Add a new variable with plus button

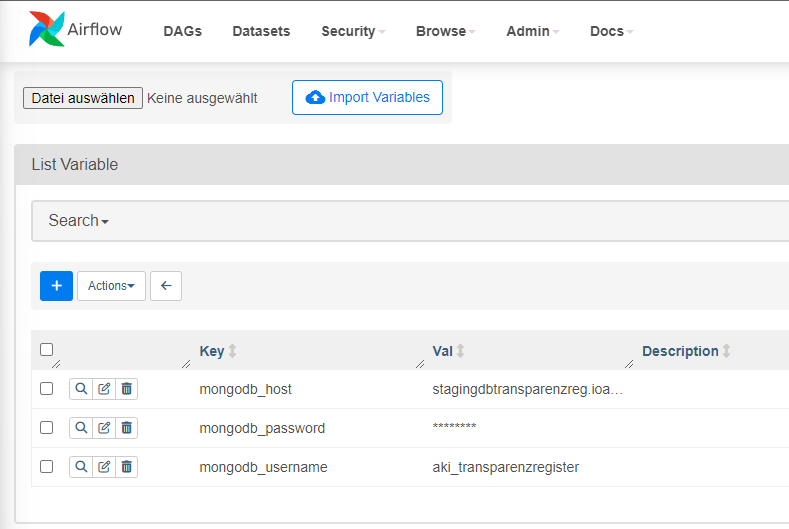pyautogui.click(x=56, y=286)
